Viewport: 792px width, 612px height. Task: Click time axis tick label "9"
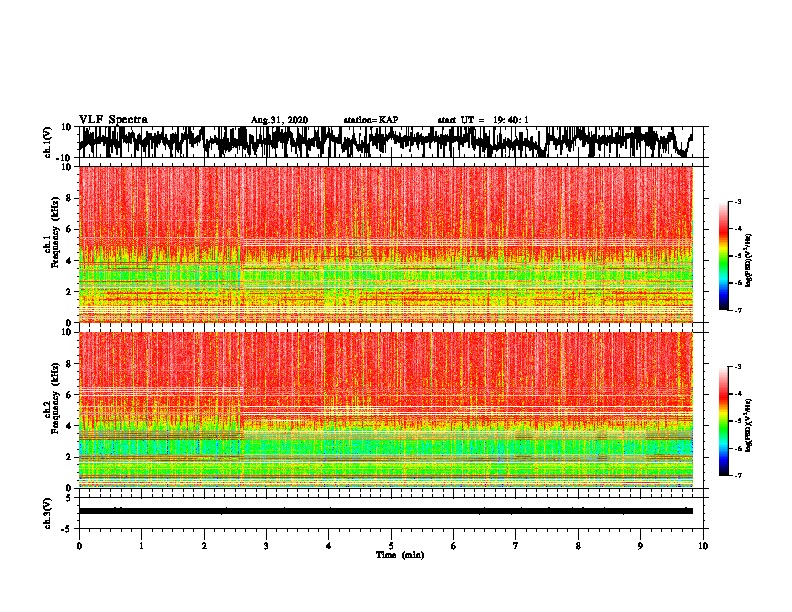point(640,546)
